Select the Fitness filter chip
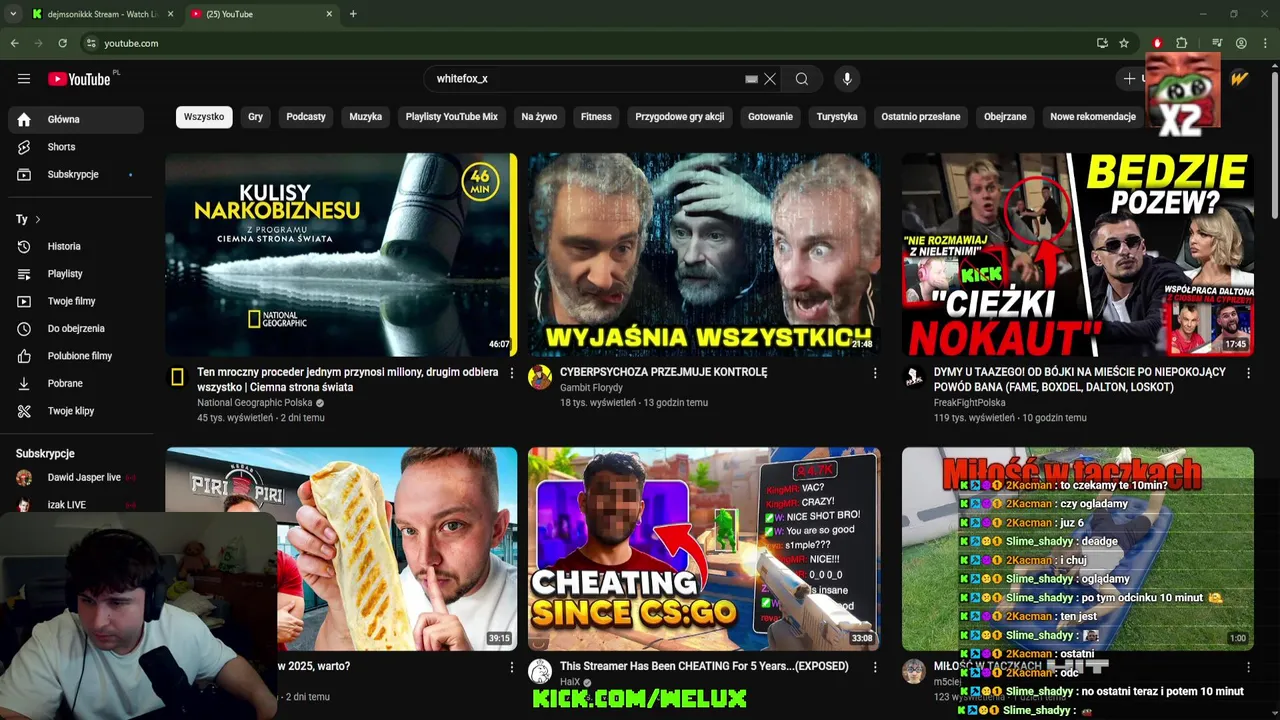Screen dimensions: 1280x720 (596, 117)
